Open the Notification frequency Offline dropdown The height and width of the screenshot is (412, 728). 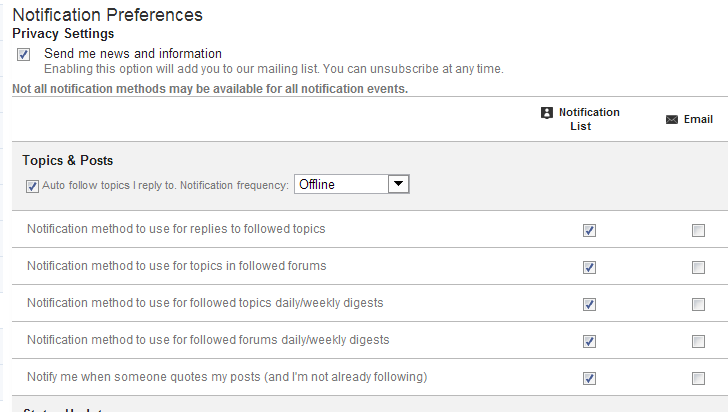(352, 184)
